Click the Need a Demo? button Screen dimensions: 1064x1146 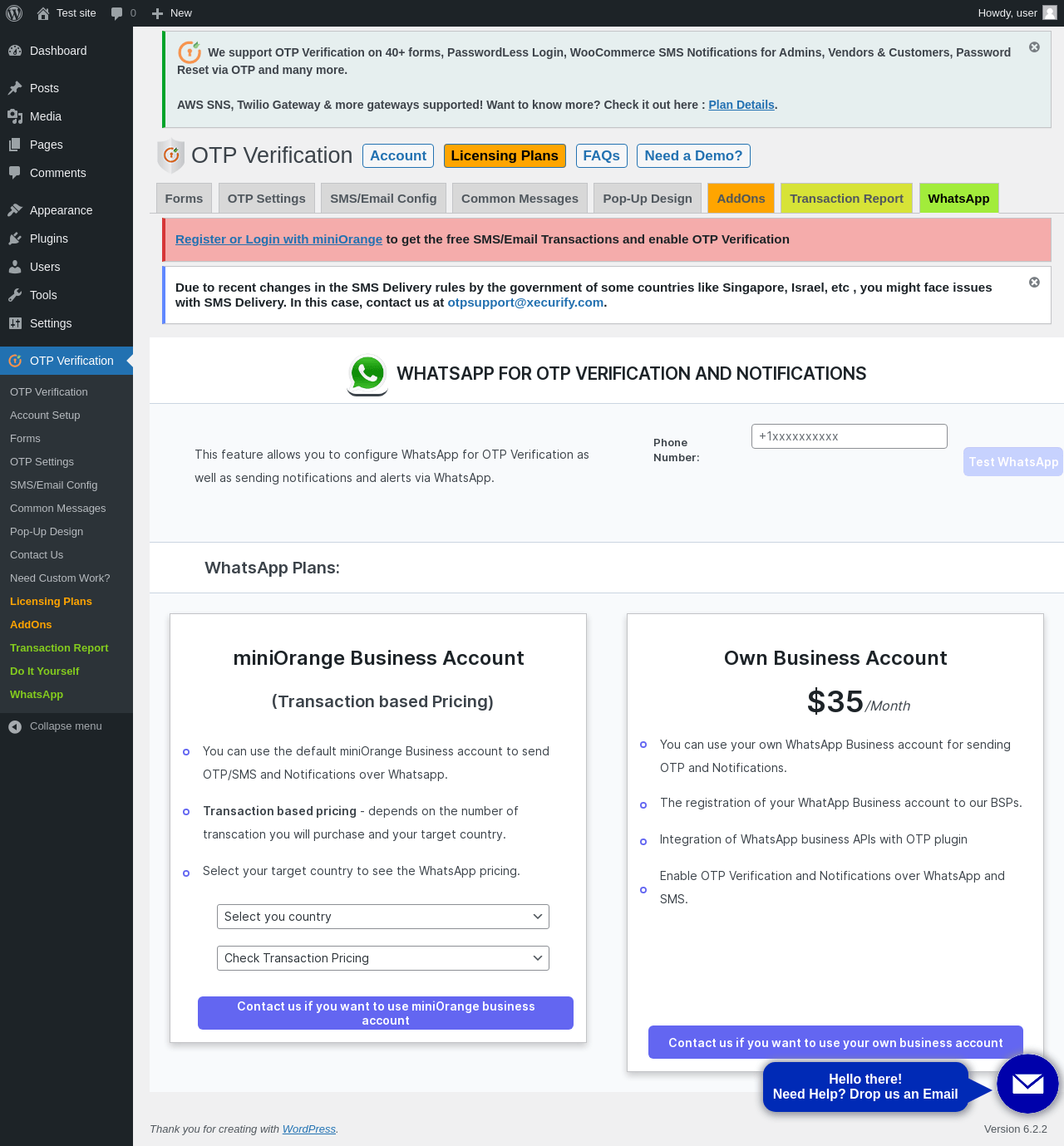pos(693,156)
